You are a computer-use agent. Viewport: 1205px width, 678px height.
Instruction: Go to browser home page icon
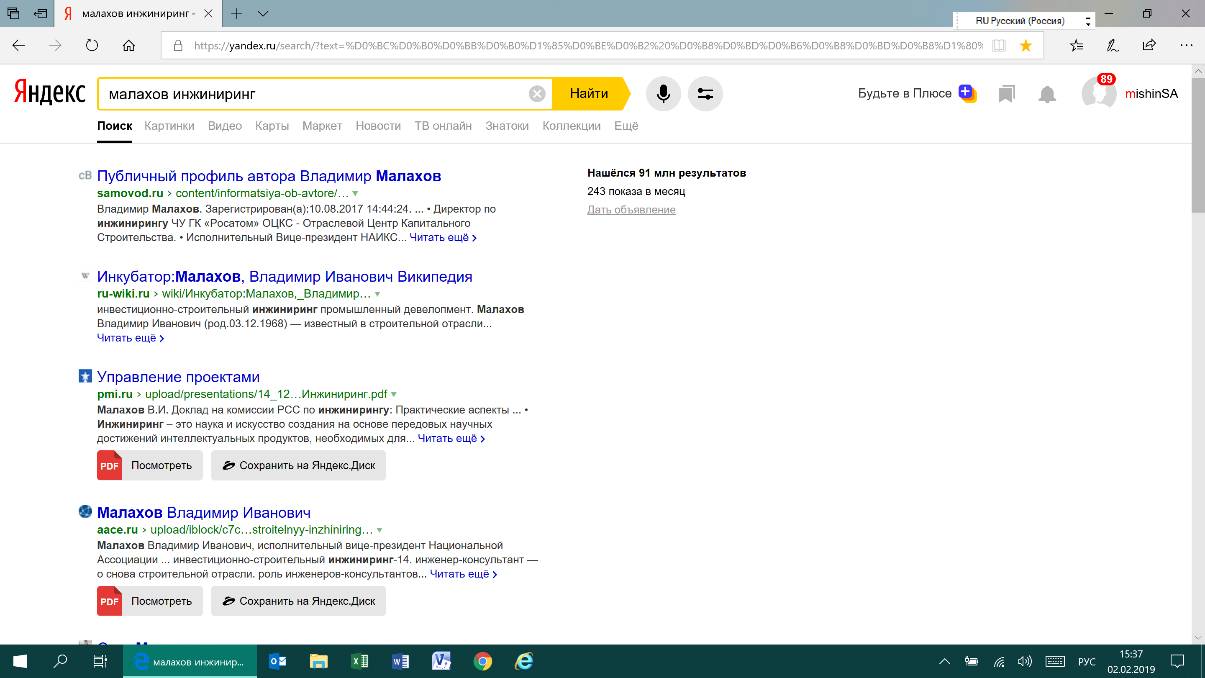point(129,45)
